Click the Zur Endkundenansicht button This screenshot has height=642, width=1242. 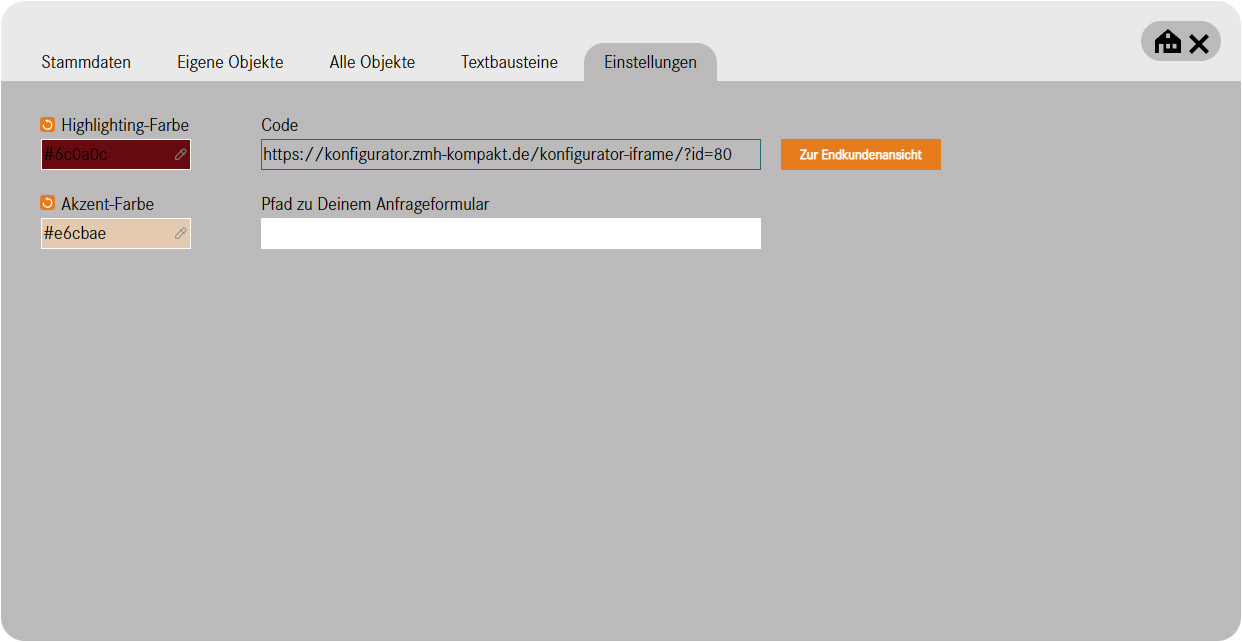(861, 155)
